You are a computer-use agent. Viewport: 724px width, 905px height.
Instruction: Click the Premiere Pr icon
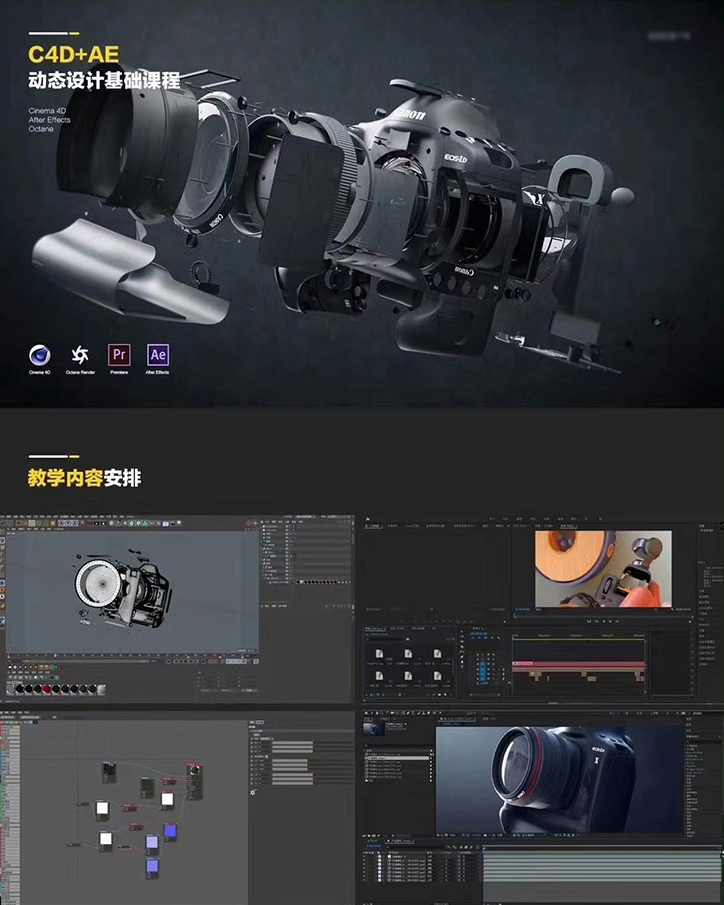coord(119,355)
